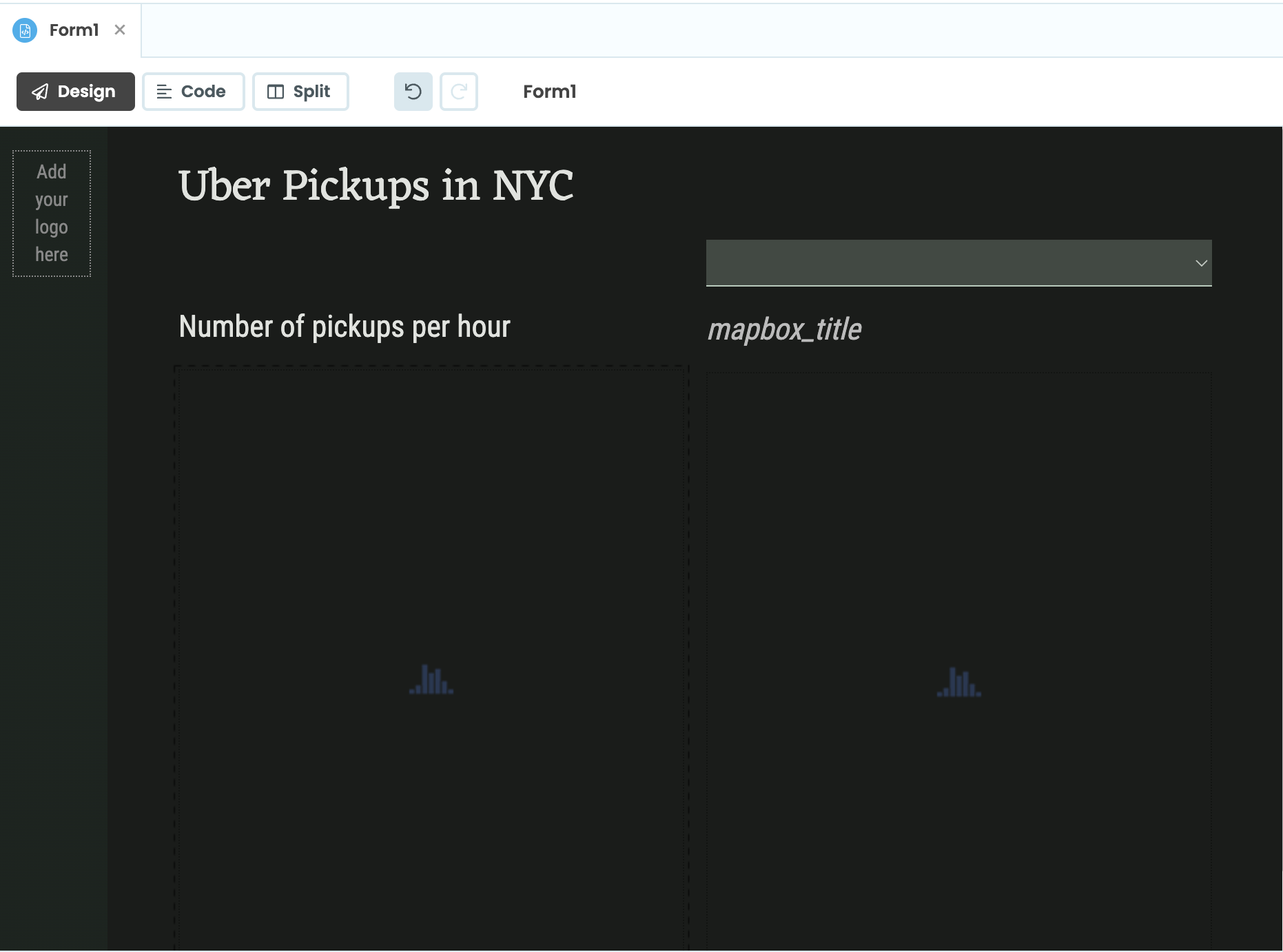Expand the empty combo box above mapbox_title
Image resolution: width=1283 pixels, height=952 pixels.
pos(958,262)
